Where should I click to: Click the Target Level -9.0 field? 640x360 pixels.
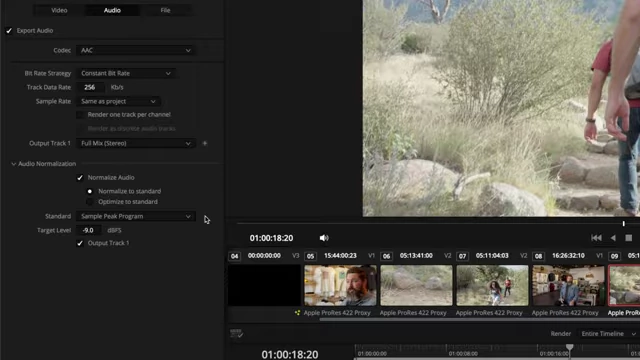tap(88, 230)
